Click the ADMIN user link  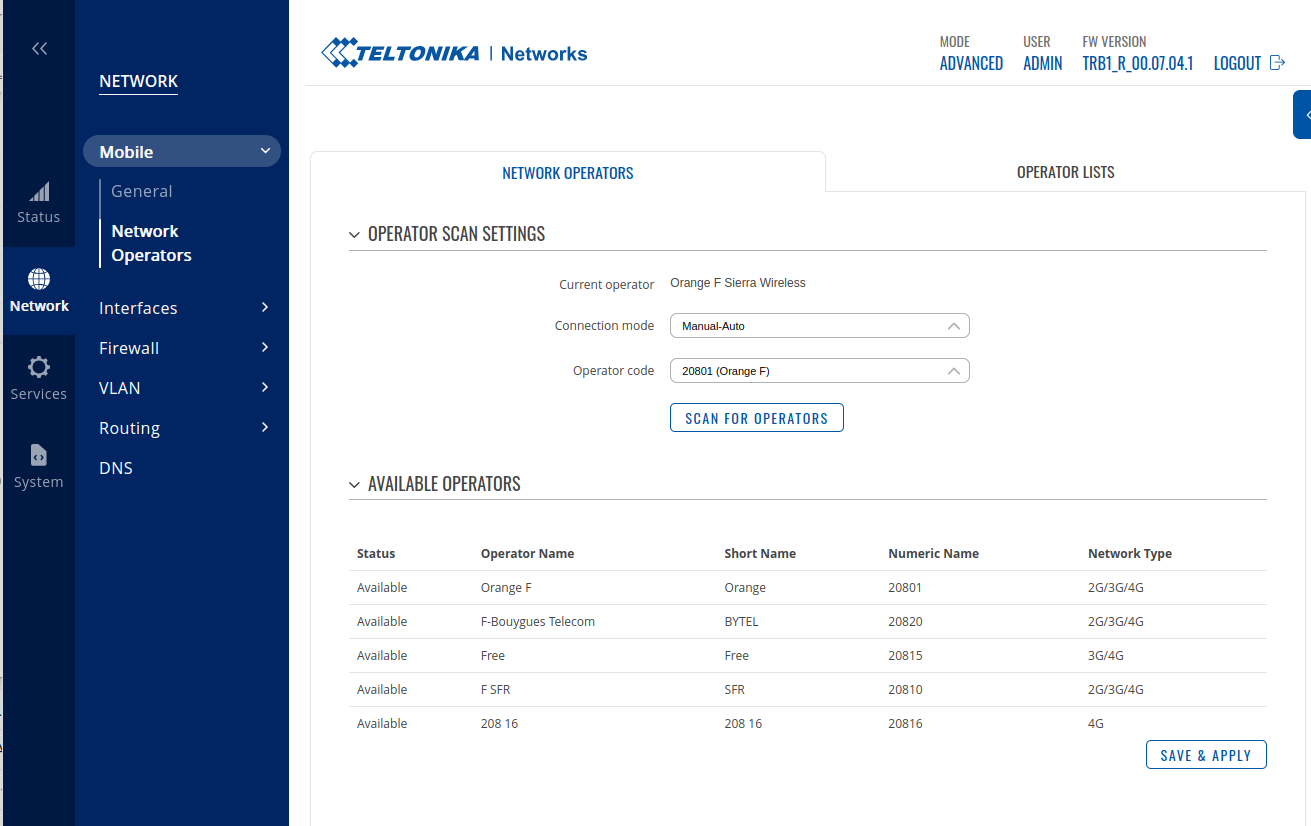(1043, 63)
